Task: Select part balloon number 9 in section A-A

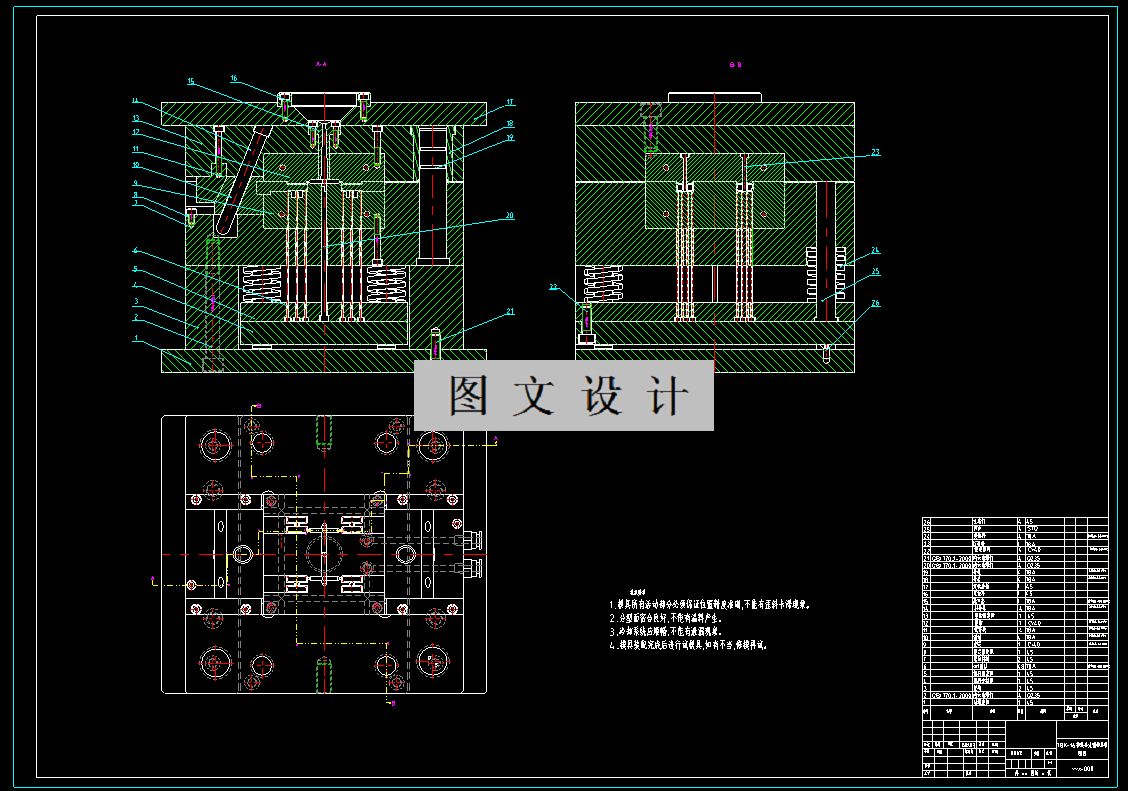Action: click(x=135, y=183)
